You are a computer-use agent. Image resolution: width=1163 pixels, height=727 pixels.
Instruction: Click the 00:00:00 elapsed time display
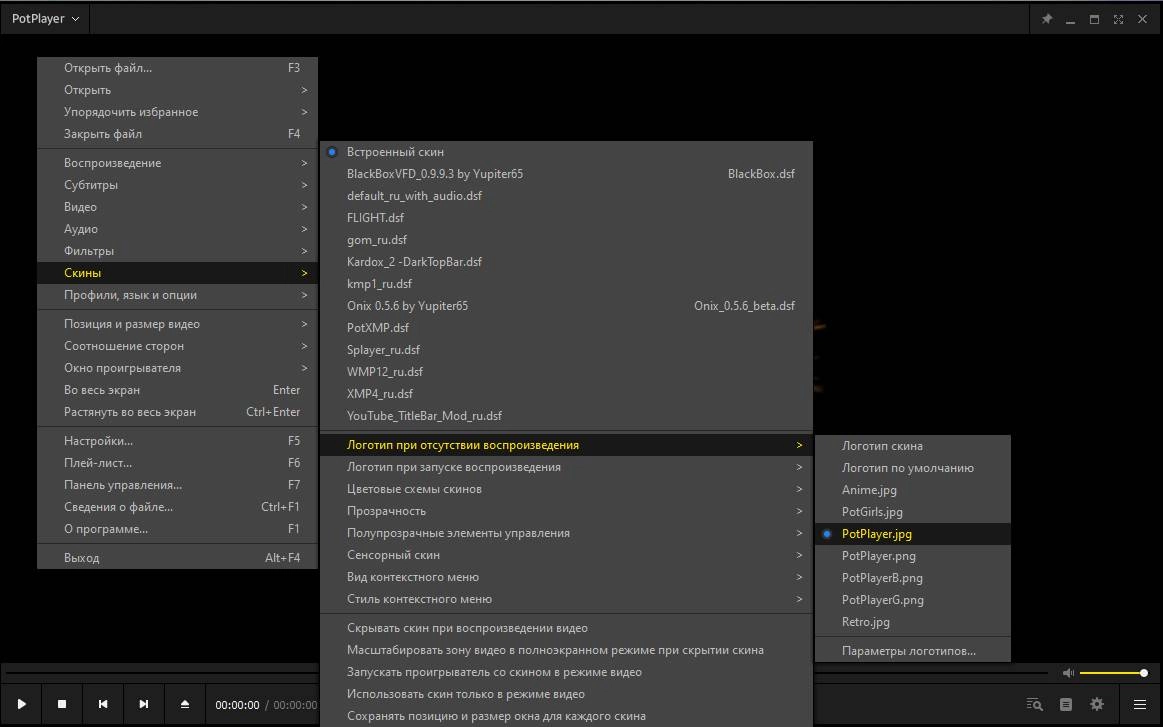coord(237,705)
